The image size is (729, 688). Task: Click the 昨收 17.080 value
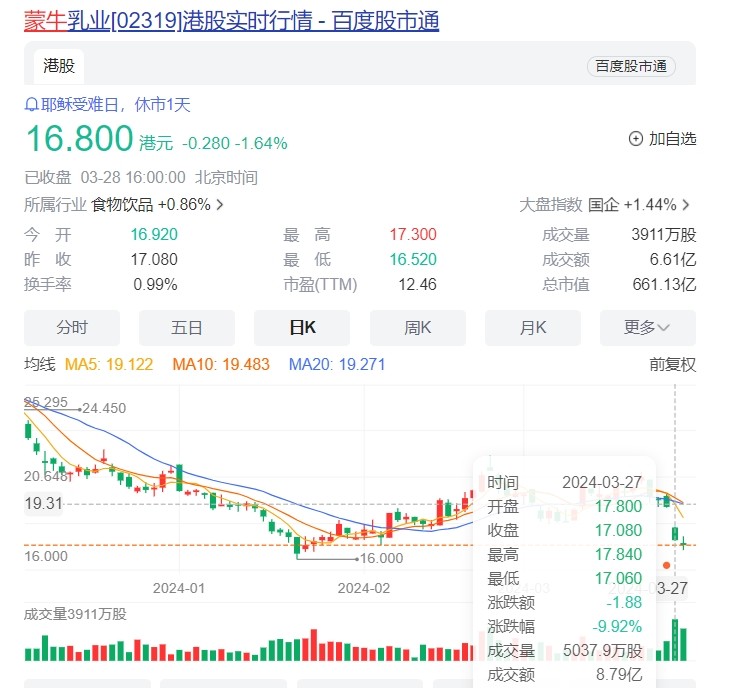click(x=154, y=259)
